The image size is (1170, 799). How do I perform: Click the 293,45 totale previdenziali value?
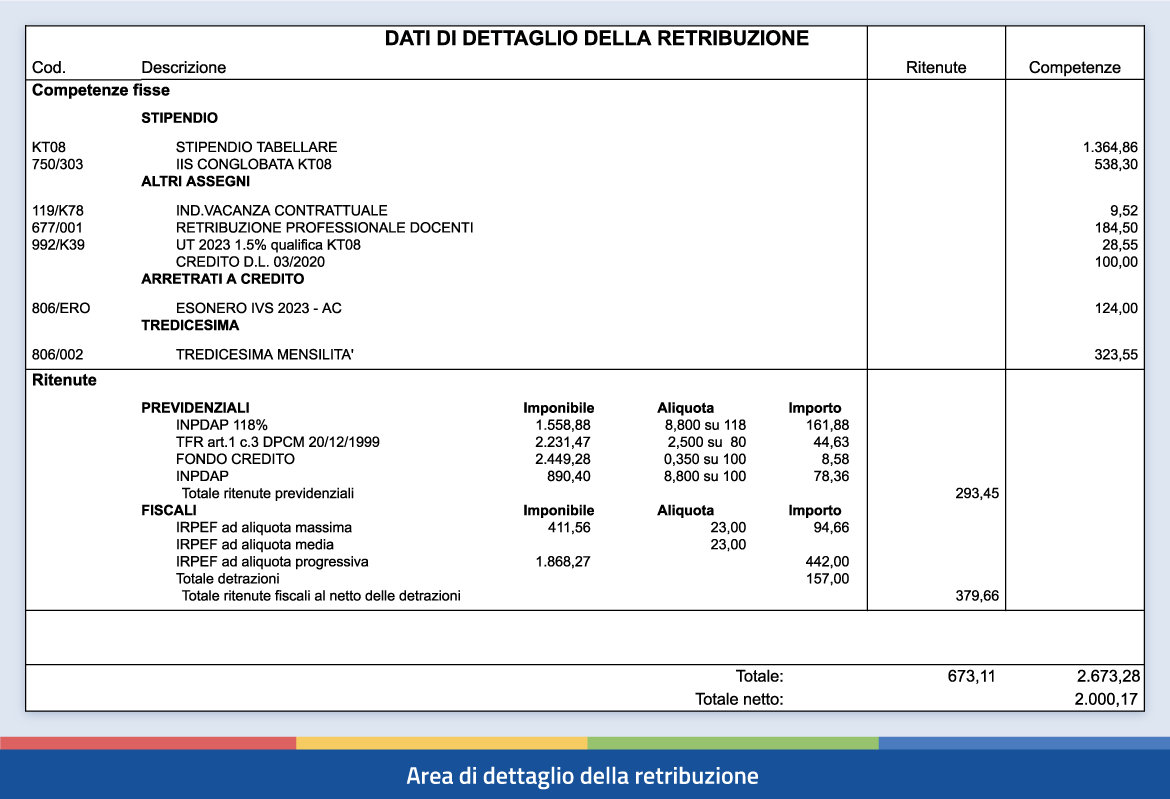click(975, 493)
